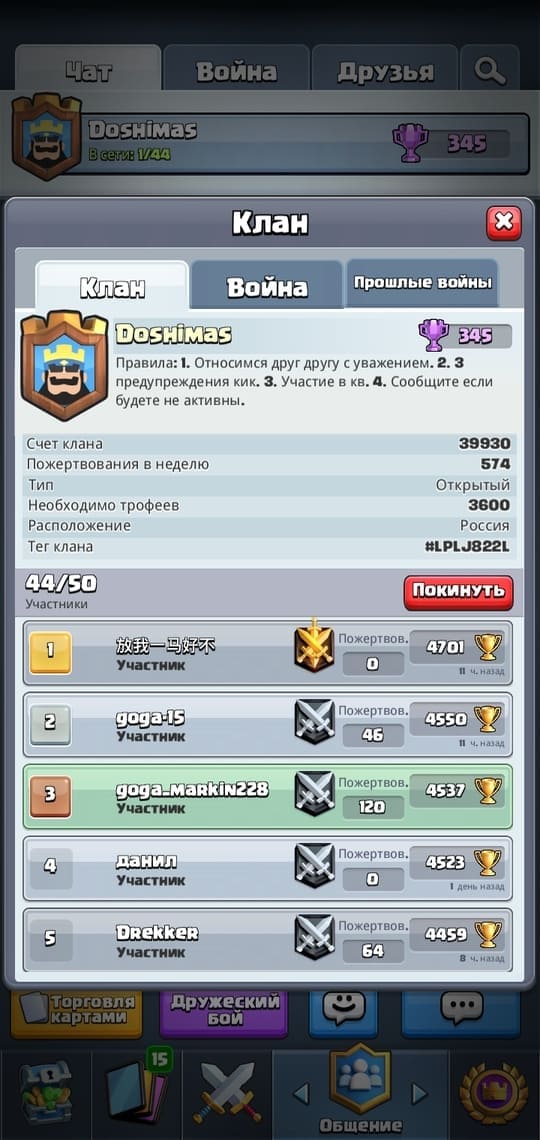The height and width of the screenshot is (1140, 540).
Task: Select member goga_markin228 row
Action: click(267, 797)
